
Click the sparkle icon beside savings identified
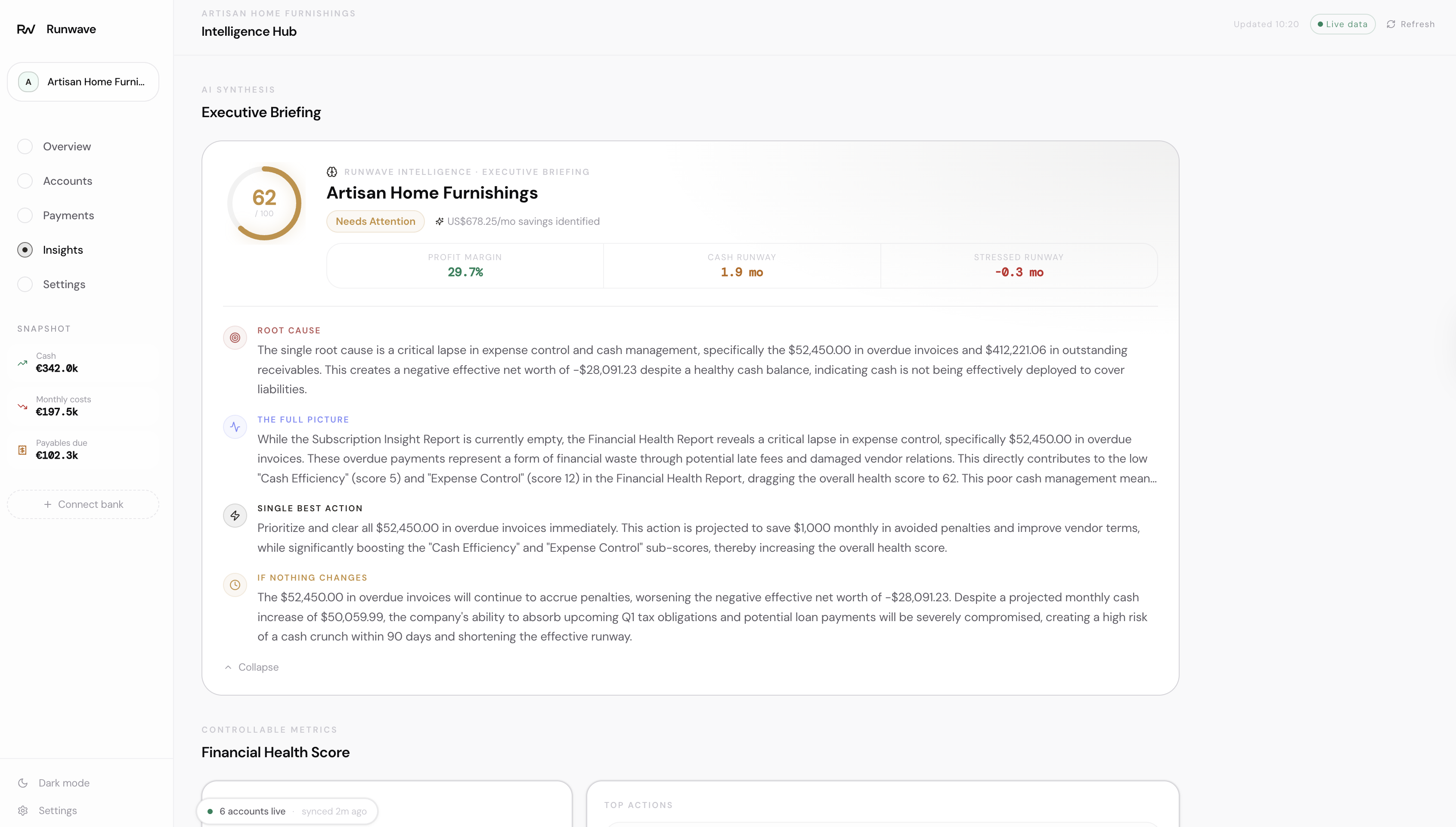pyautogui.click(x=440, y=221)
